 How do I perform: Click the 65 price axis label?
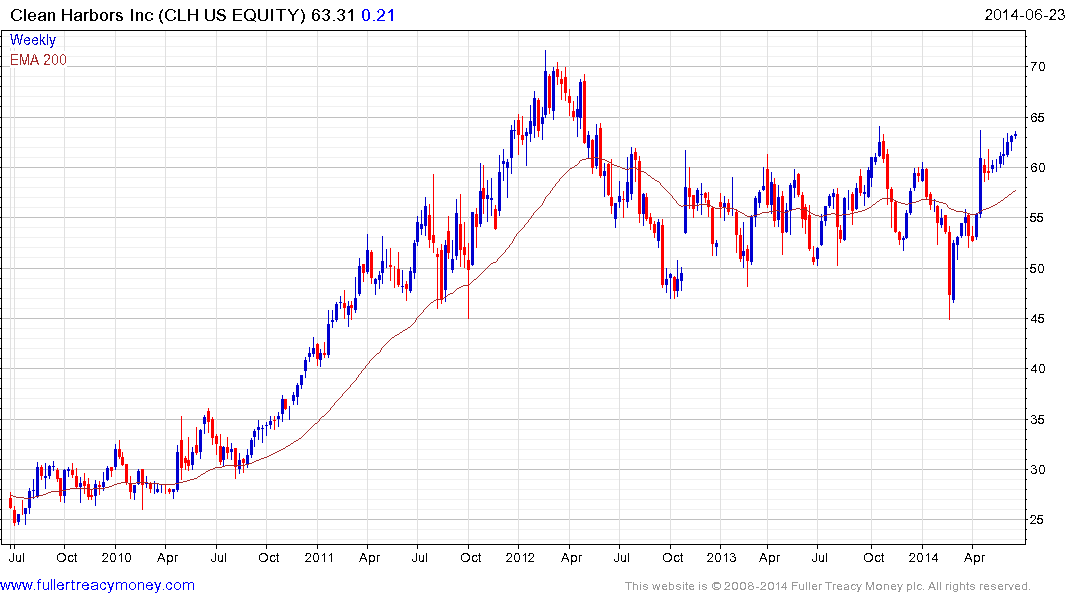click(x=1037, y=117)
